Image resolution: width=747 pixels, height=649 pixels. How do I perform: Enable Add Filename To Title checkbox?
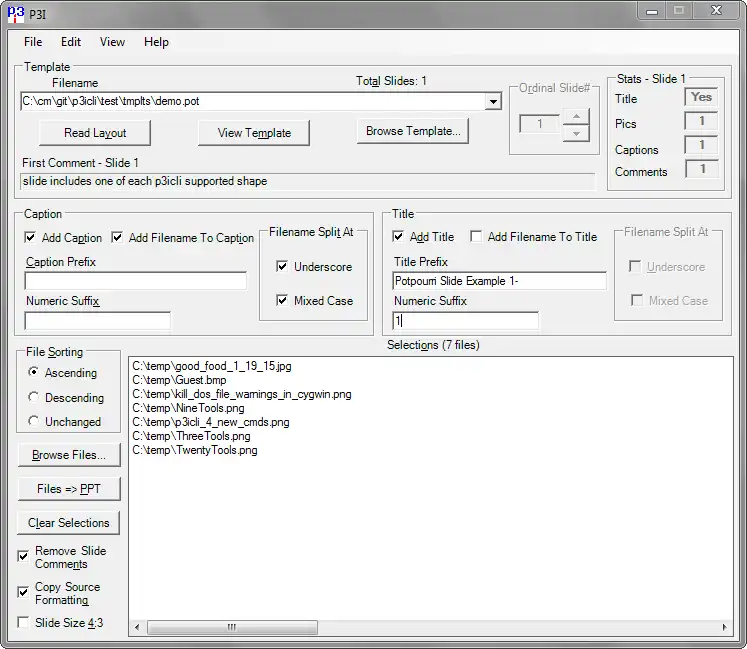(x=477, y=237)
